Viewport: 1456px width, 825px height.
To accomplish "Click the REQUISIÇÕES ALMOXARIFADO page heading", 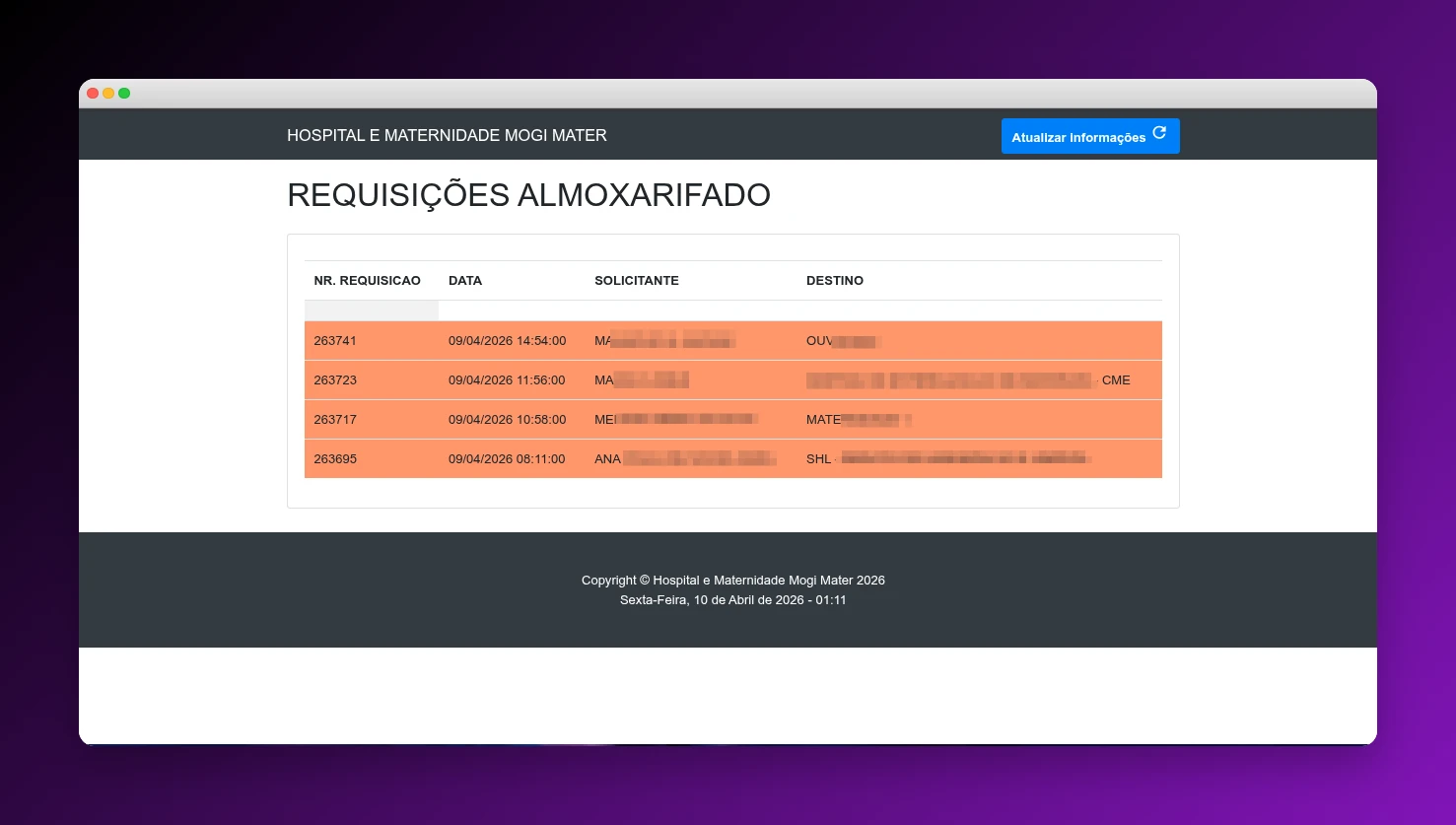I will coord(528,195).
